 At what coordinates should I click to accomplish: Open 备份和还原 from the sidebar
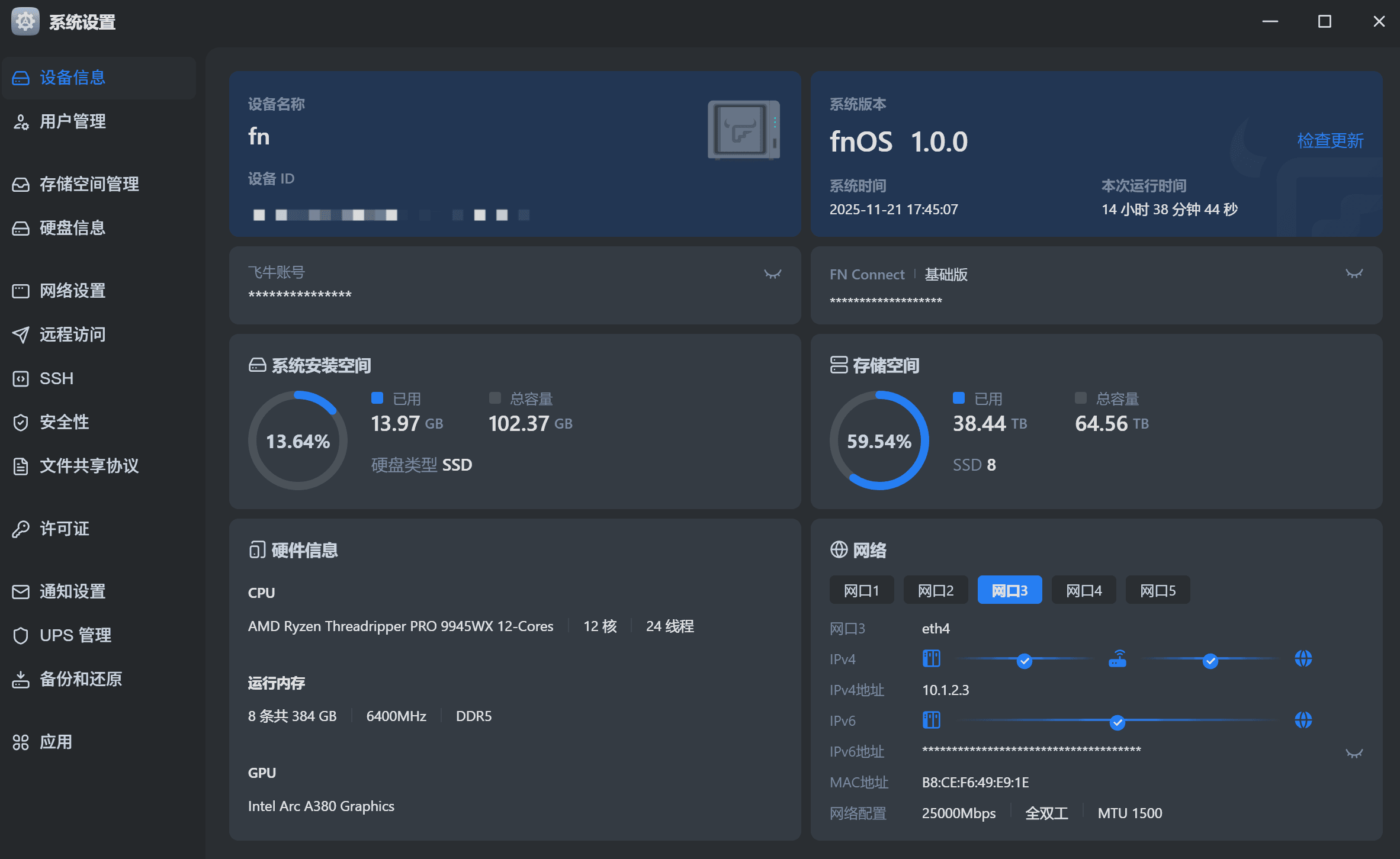[81, 679]
